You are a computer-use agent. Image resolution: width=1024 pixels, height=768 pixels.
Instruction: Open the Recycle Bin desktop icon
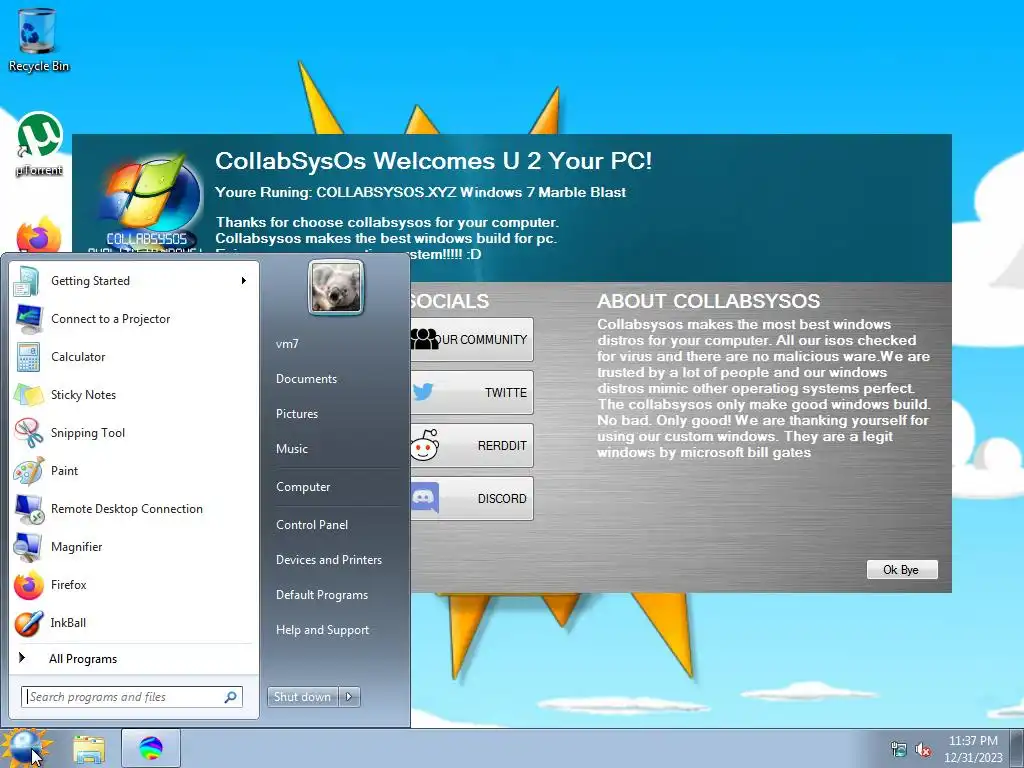coord(38,39)
